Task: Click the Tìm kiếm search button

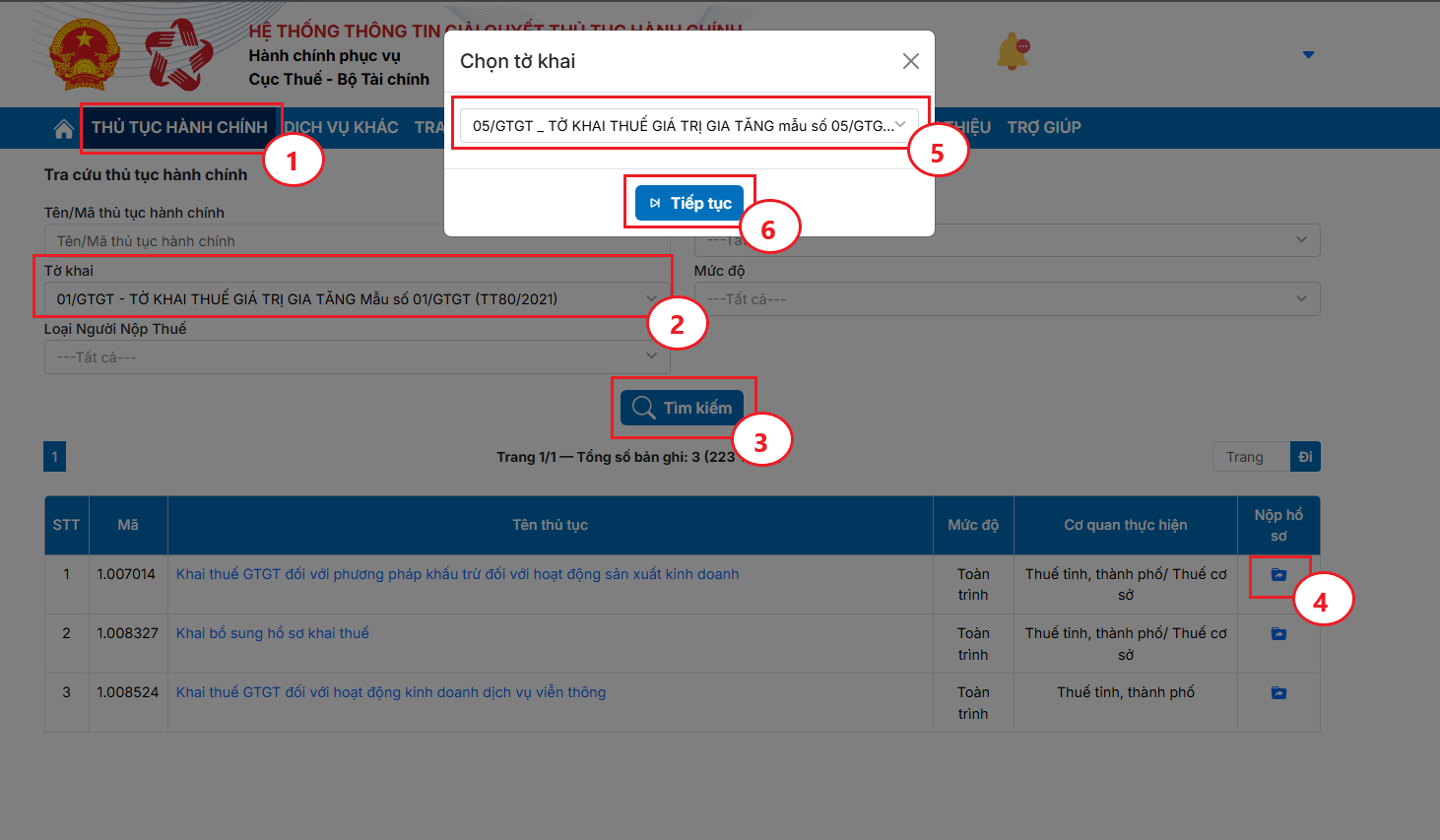Action: click(683, 408)
